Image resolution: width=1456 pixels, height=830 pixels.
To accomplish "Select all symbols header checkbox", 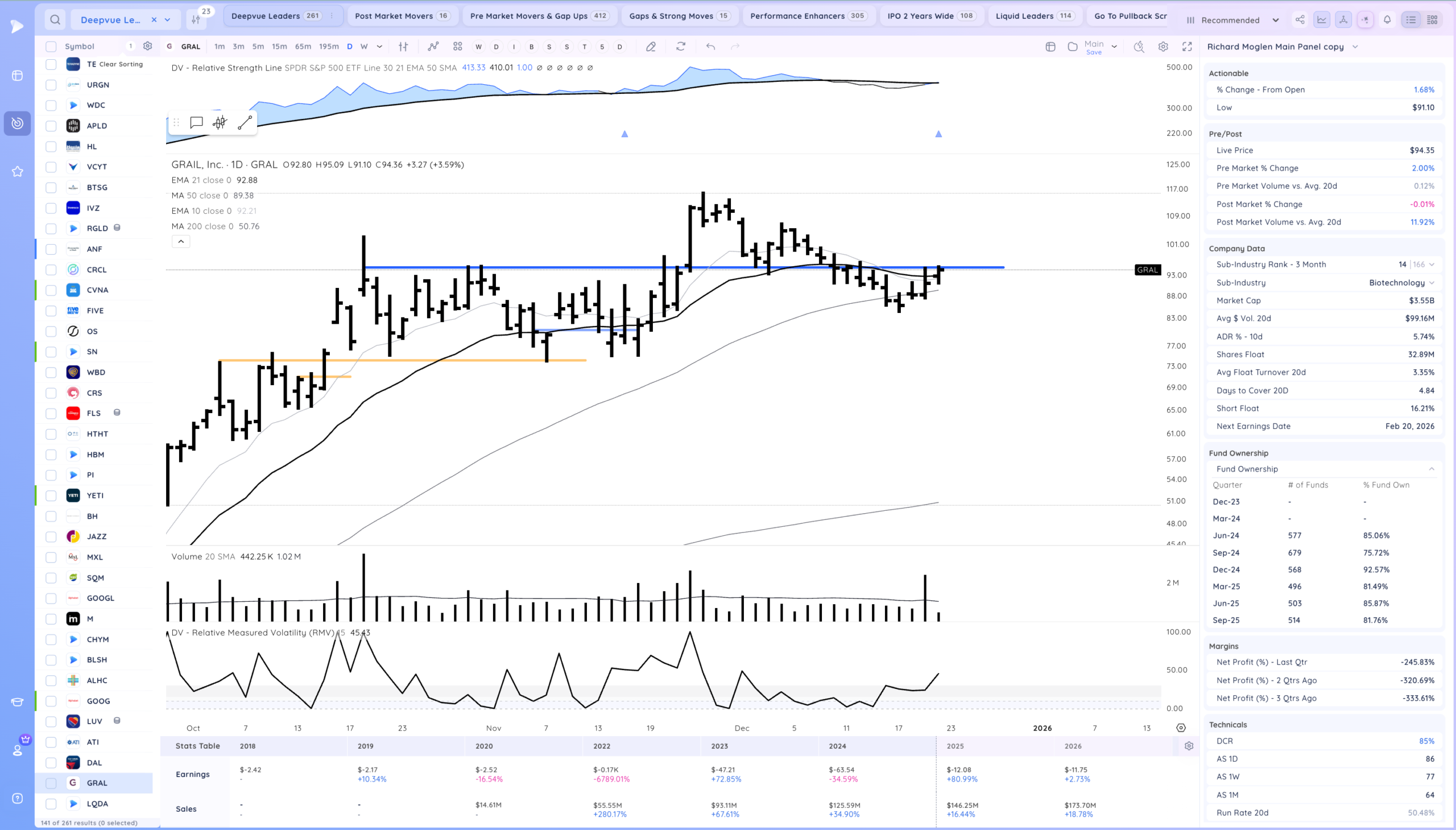I will pos(51,47).
